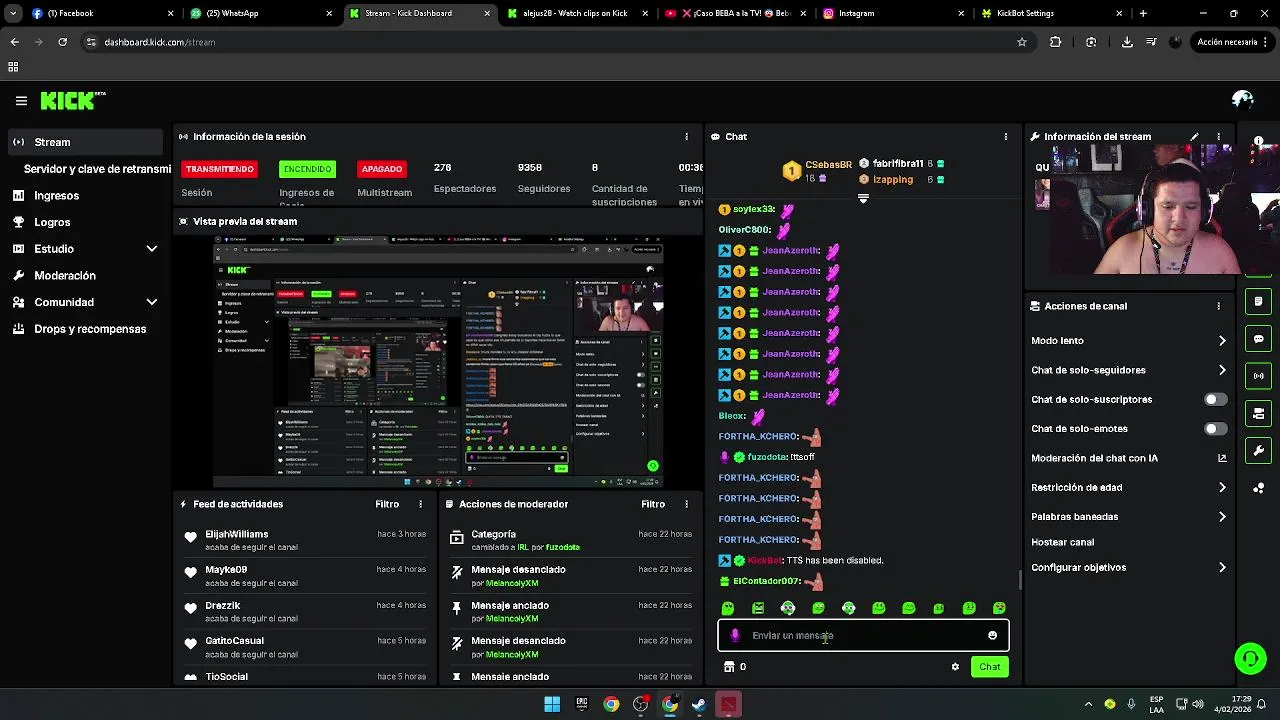Image resolution: width=1280 pixels, height=720 pixels.
Task: Open the user avatar profile menu
Action: 1243,99
